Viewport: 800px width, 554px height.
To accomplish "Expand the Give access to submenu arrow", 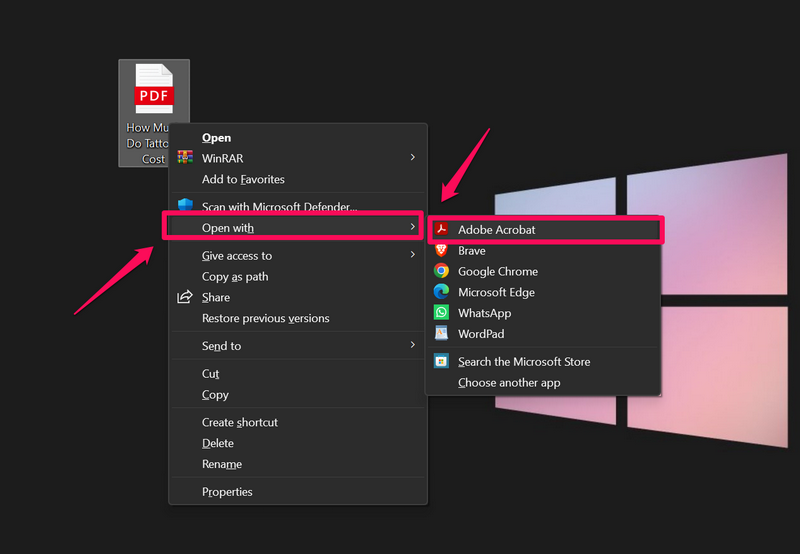I will click(413, 255).
